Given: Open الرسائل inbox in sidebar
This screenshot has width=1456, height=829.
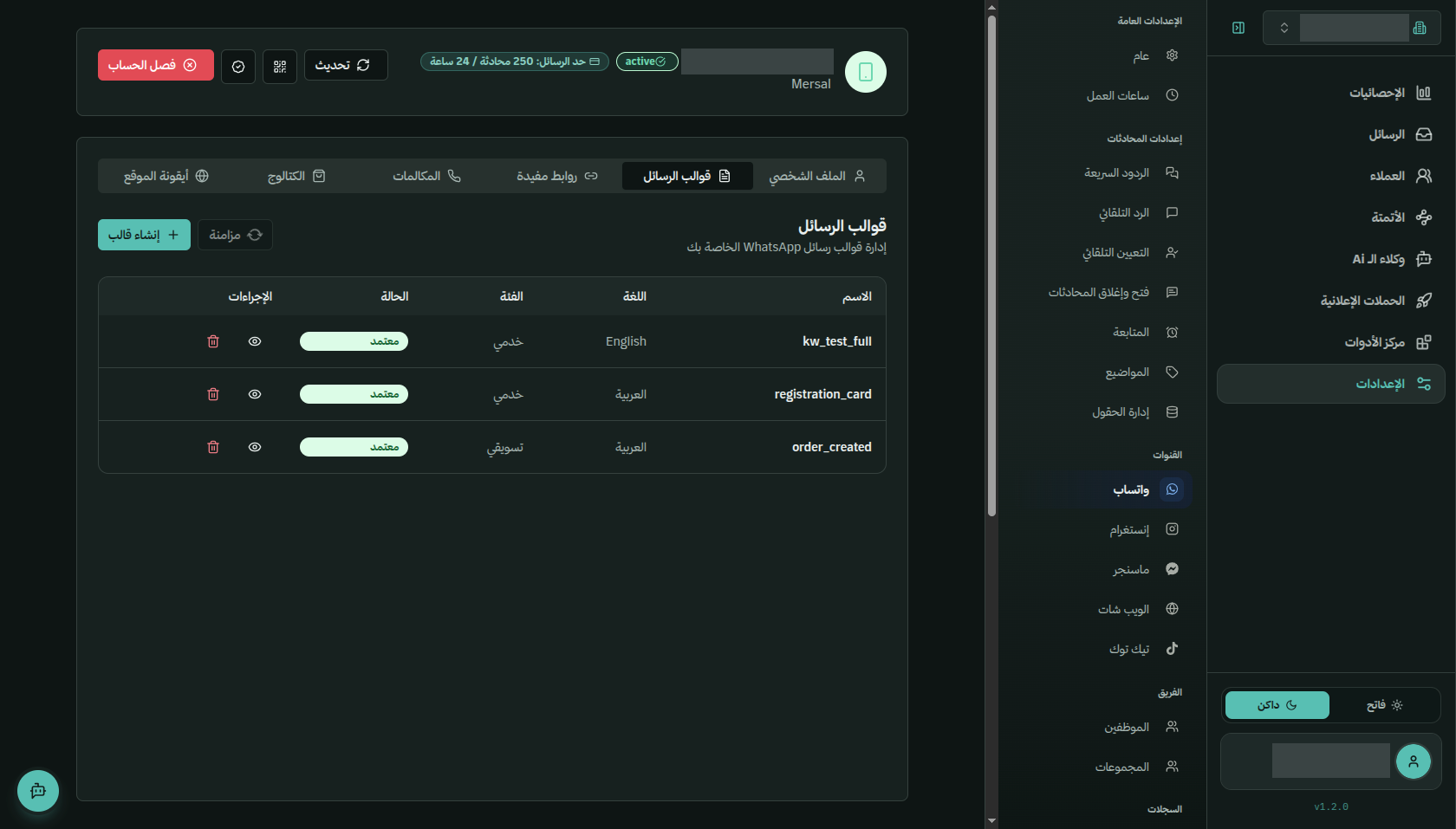Looking at the screenshot, I should click(1331, 134).
